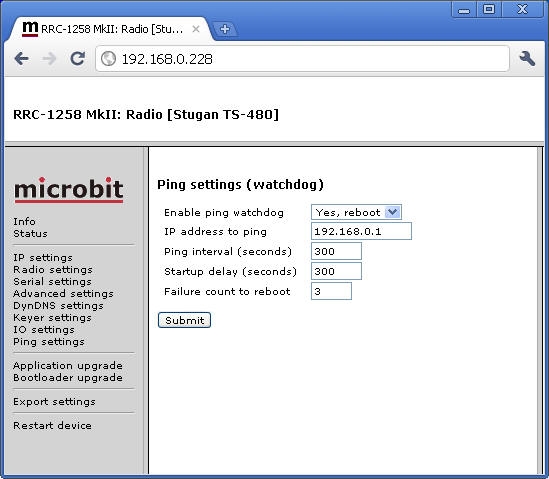
Task: Go back with the browser back arrow
Action: [22, 58]
